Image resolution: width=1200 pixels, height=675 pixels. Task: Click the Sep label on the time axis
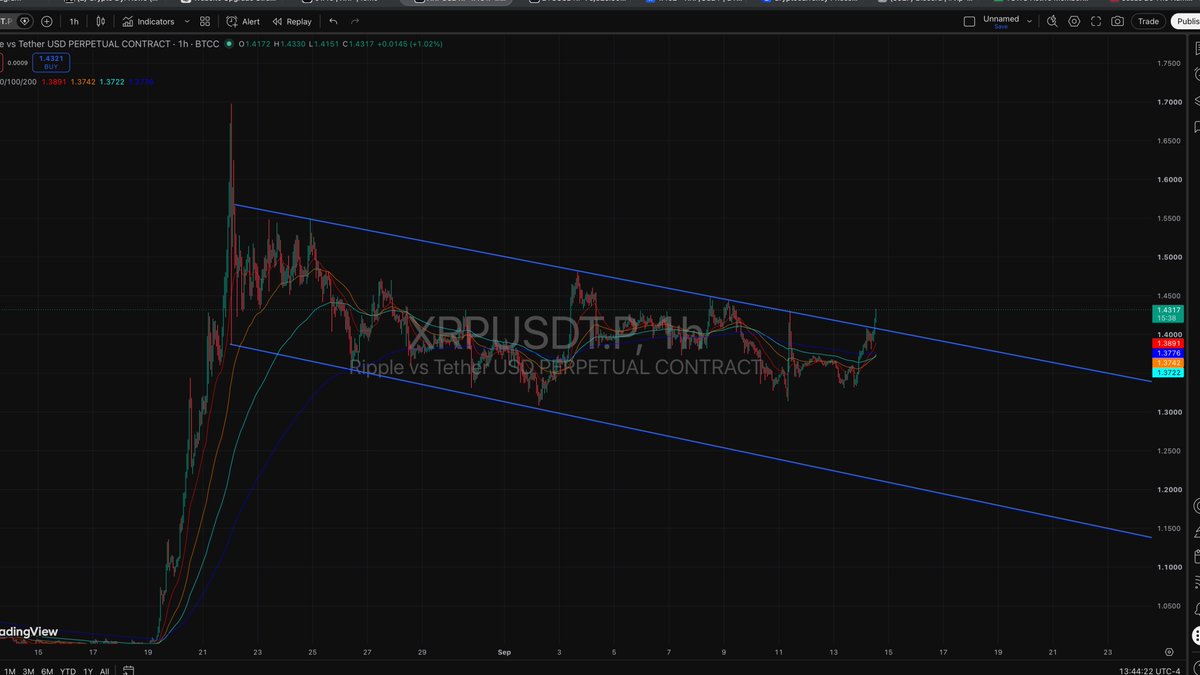coord(504,650)
